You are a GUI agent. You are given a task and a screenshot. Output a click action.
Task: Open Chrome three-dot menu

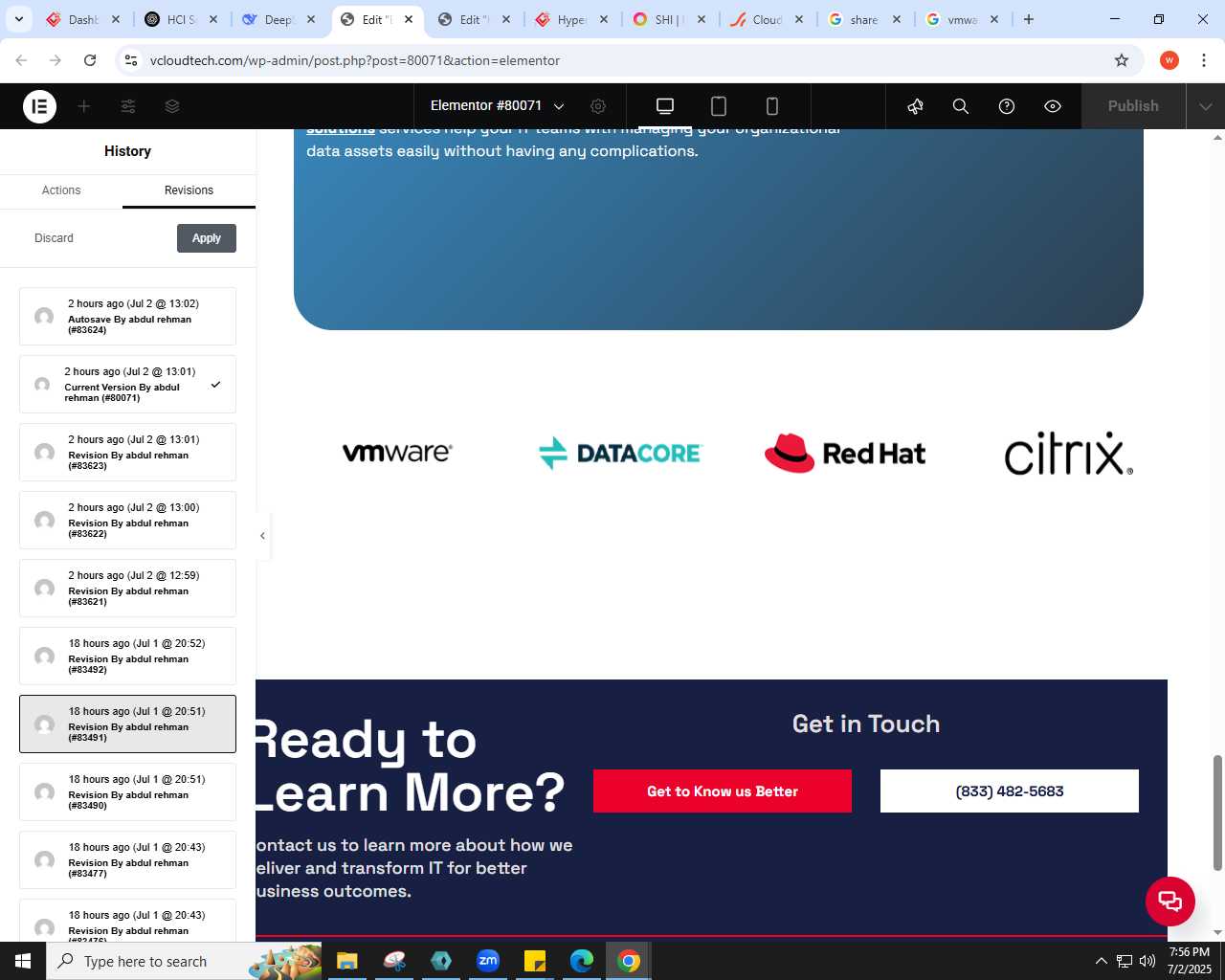(1204, 60)
